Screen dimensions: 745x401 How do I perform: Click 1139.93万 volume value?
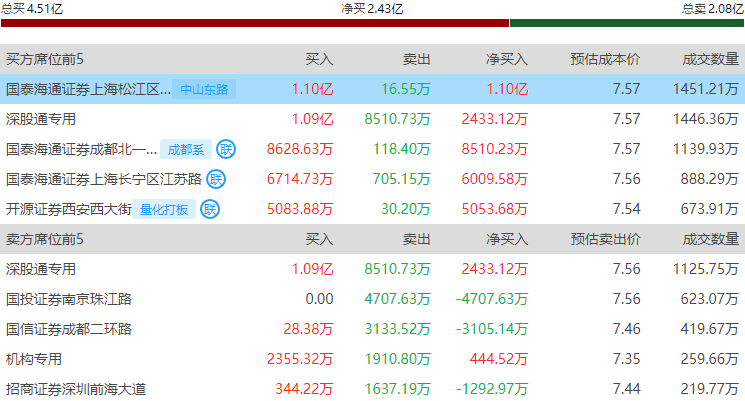click(706, 149)
